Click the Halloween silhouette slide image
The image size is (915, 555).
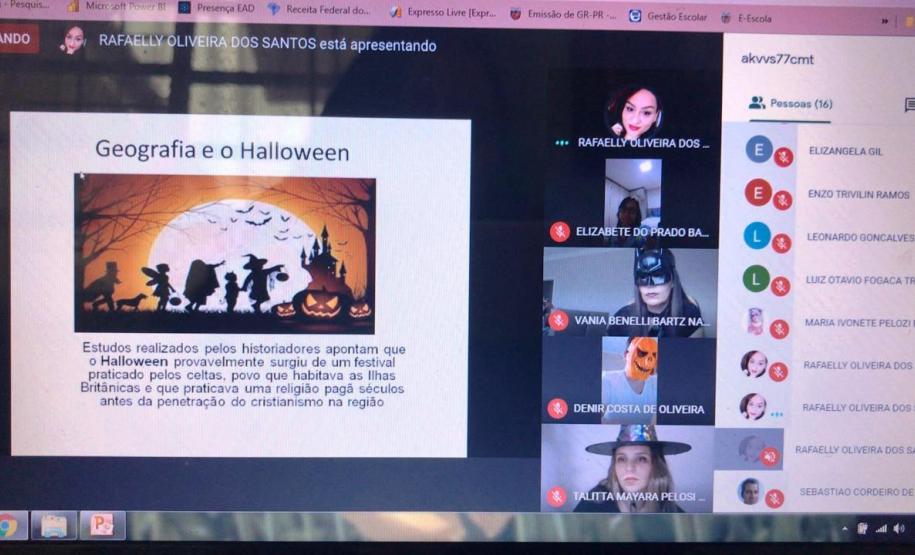225,254
